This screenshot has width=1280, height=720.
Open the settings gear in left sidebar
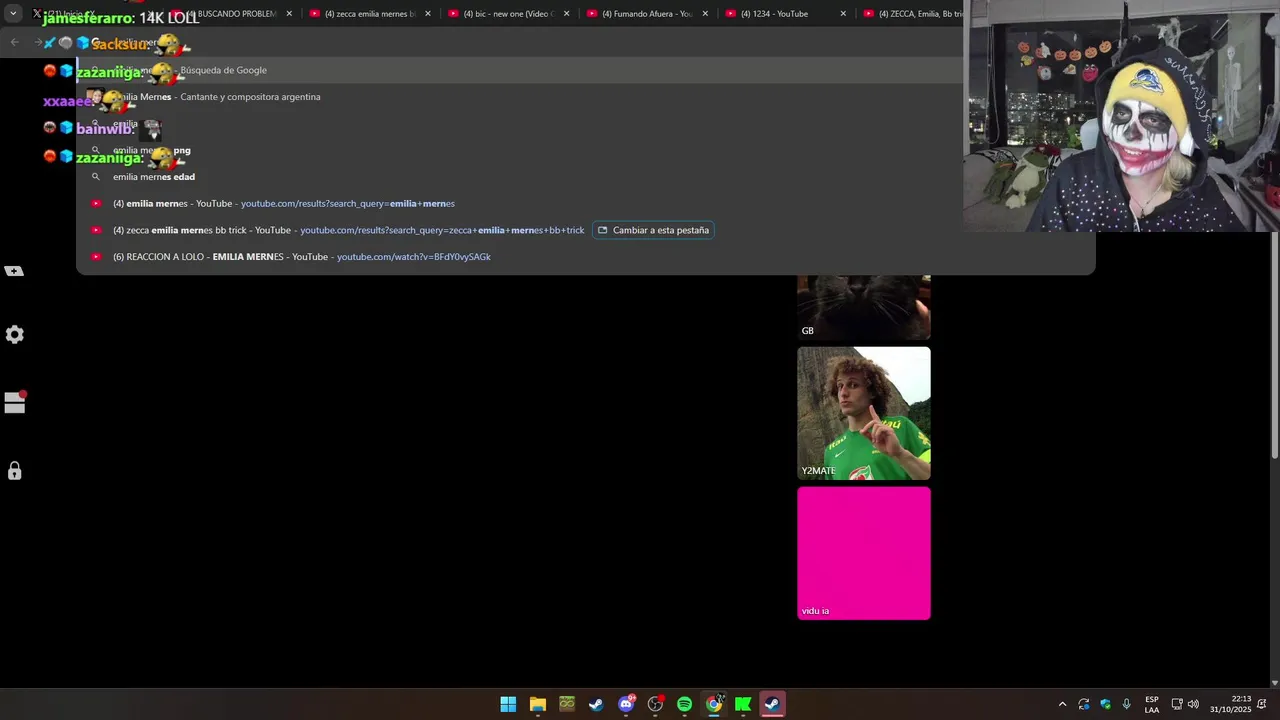click(14, 335)
